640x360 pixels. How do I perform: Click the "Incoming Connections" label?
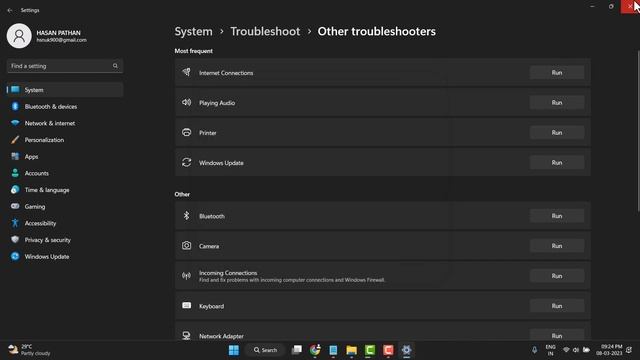228,273
